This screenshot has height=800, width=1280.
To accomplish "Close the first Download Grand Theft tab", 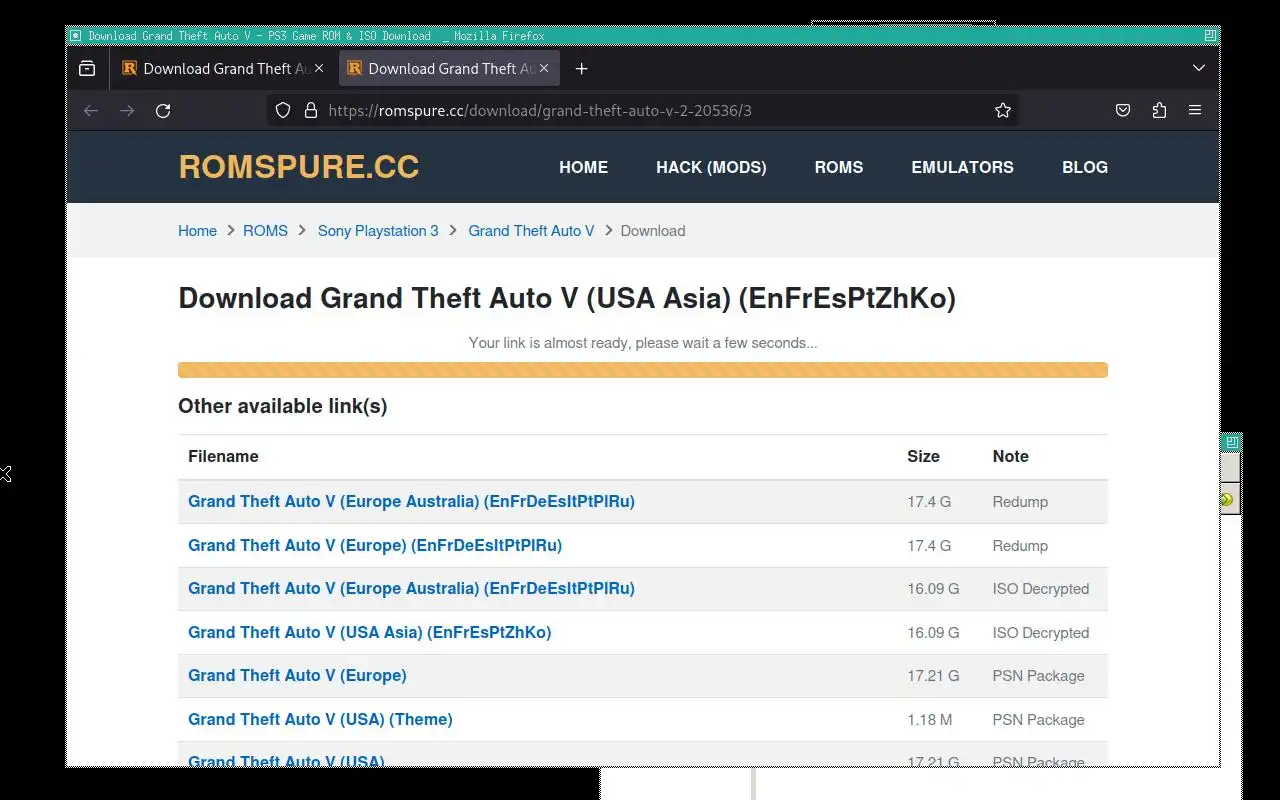I will (319, 68).
